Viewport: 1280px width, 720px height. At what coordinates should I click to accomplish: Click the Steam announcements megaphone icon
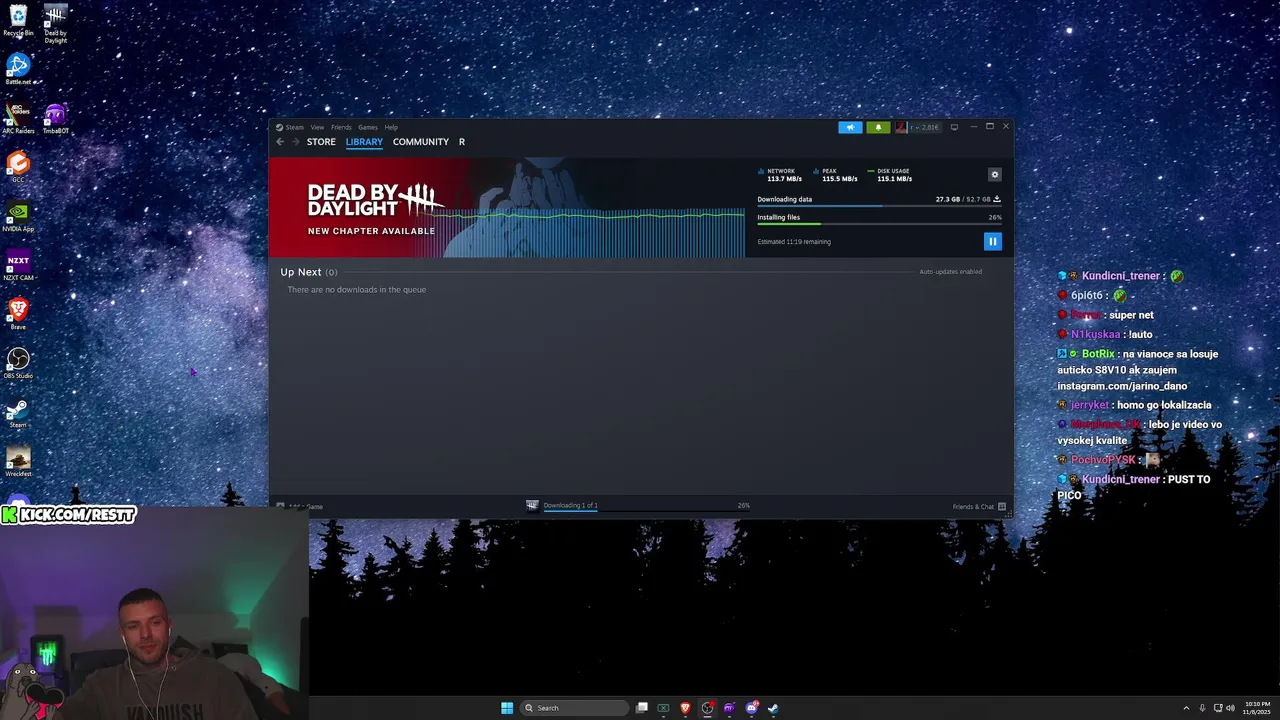coord(850,127)
